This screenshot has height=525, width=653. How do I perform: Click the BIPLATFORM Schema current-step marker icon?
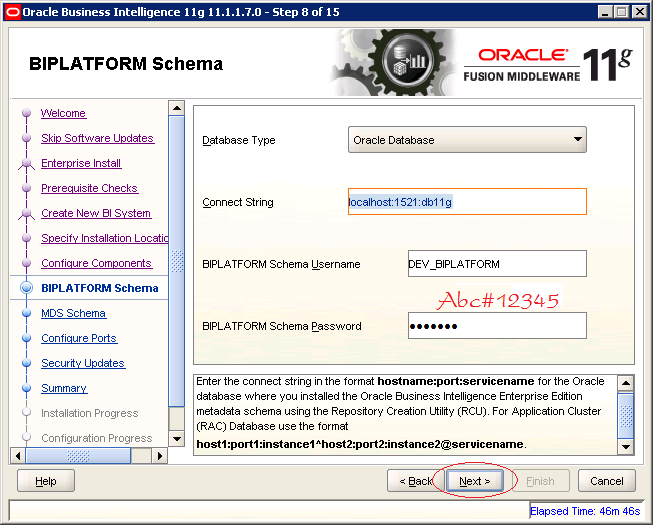[27, 288]
